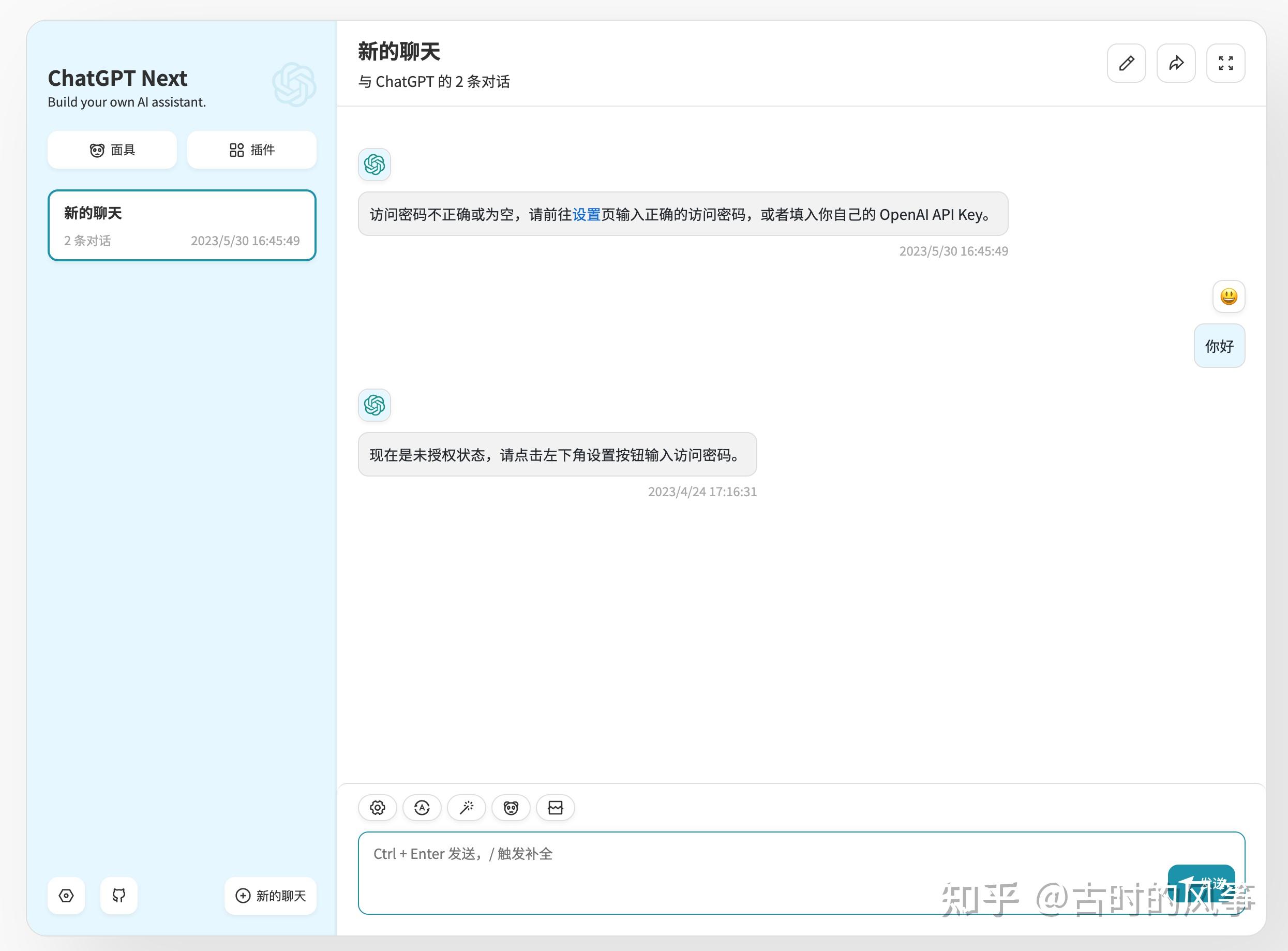Click the share conversation arrow icon
Screen dimensions: 1288x951
[x=1176, y=63]
